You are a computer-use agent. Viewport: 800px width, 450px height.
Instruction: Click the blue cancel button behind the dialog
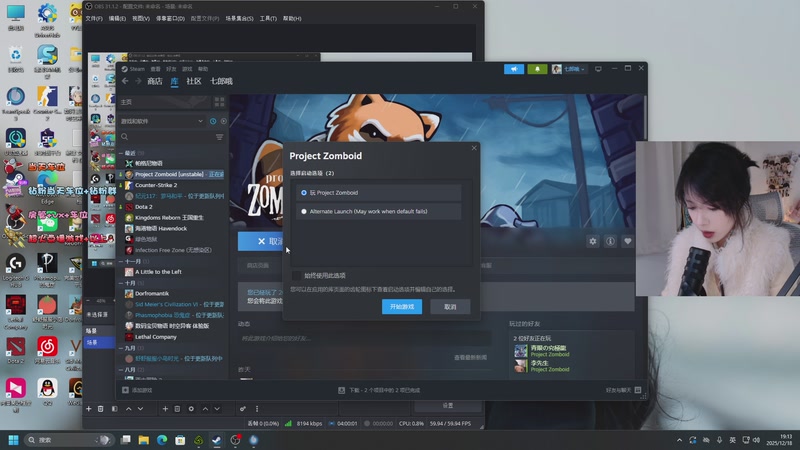(261, 241)
